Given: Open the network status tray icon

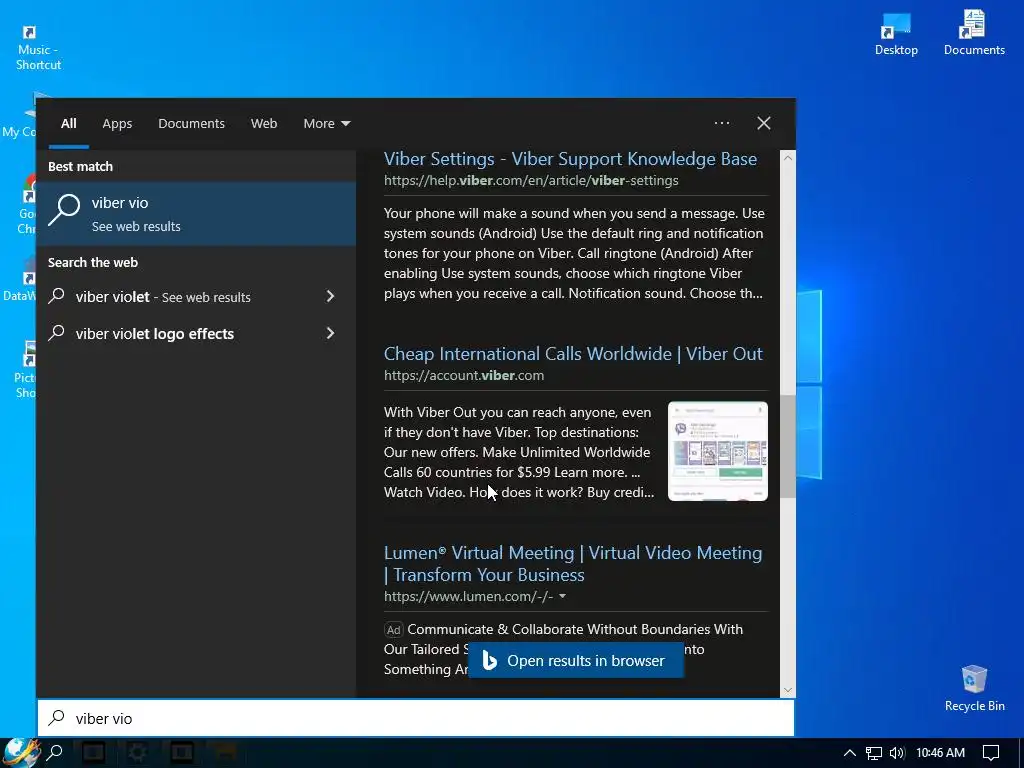Looking at the screenshot, I should 874,753.
